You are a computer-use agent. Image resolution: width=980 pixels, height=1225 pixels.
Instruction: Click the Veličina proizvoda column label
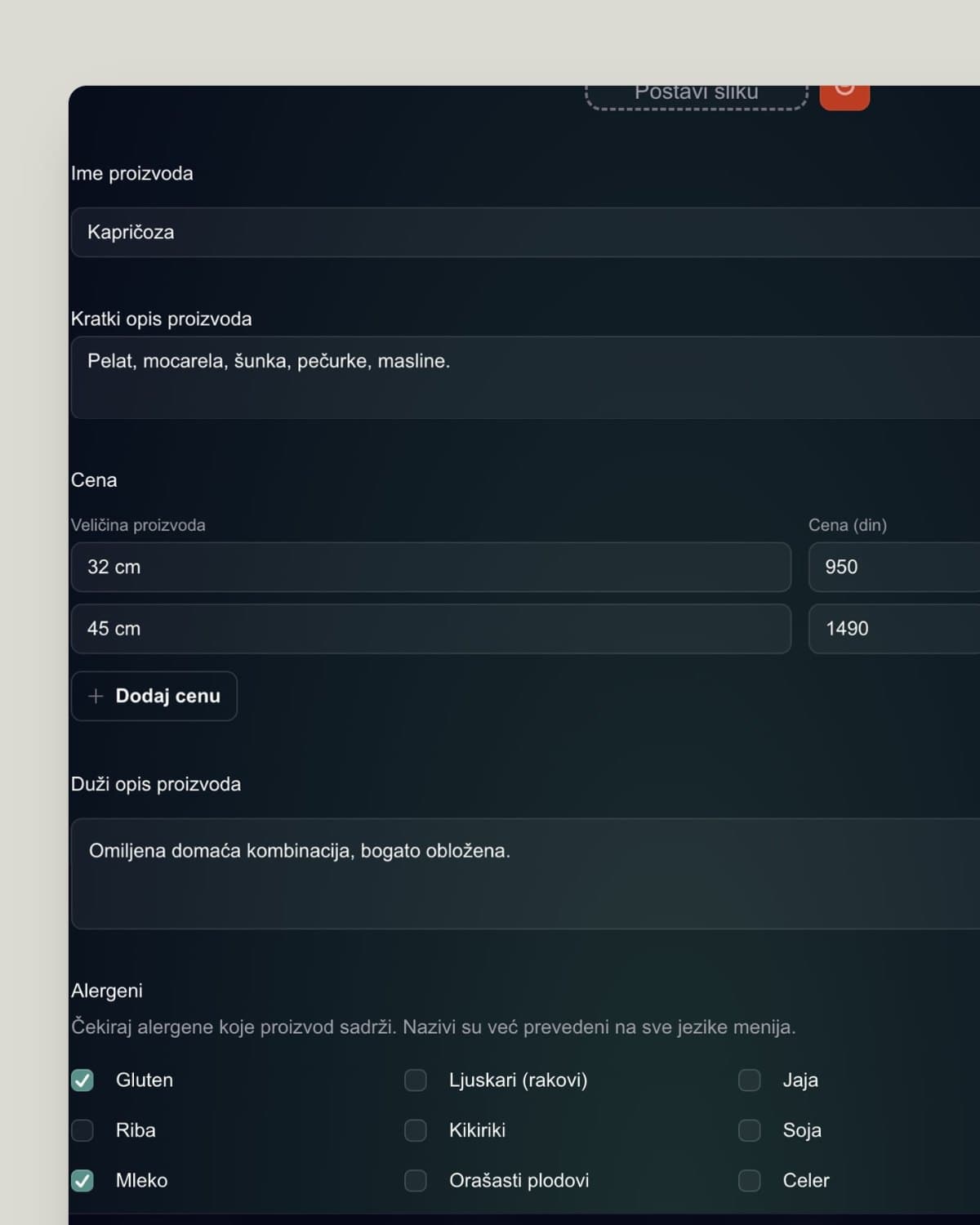tap(138, 525)
